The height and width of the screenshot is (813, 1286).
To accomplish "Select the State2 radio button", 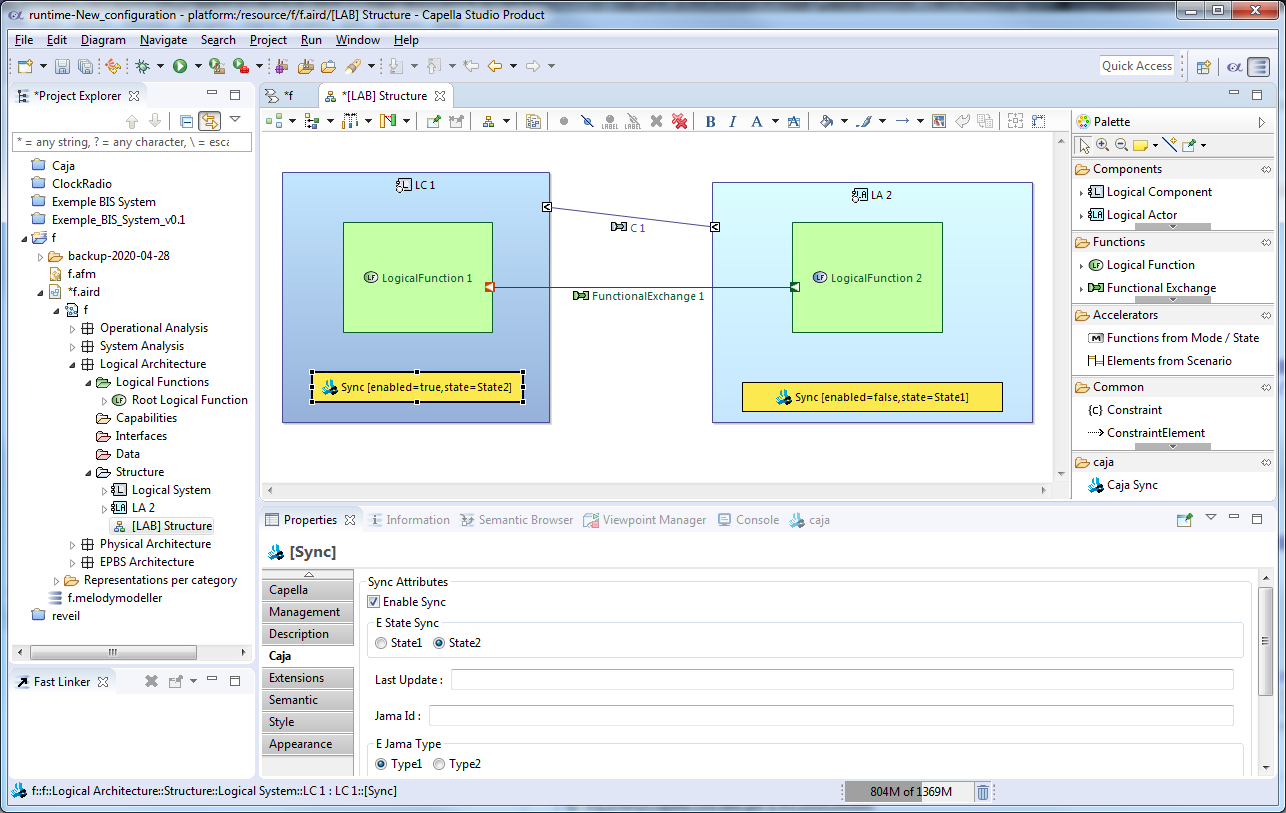I will coord(439,643).
